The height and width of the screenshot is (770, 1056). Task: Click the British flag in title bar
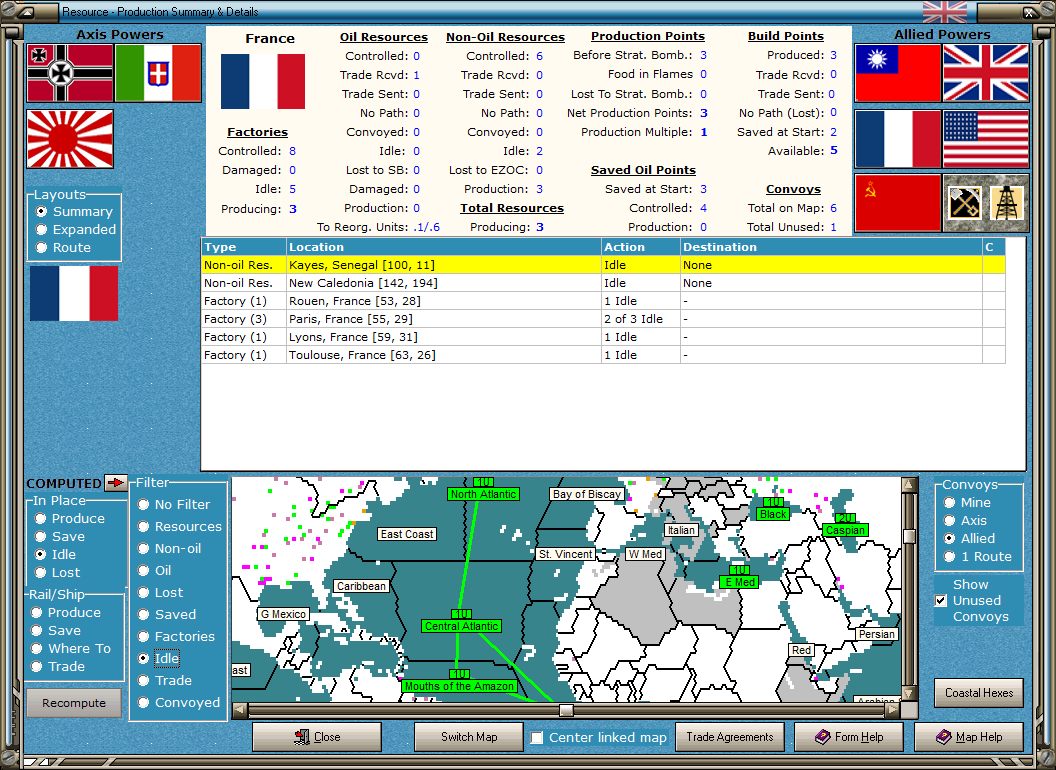pos(944,12)
